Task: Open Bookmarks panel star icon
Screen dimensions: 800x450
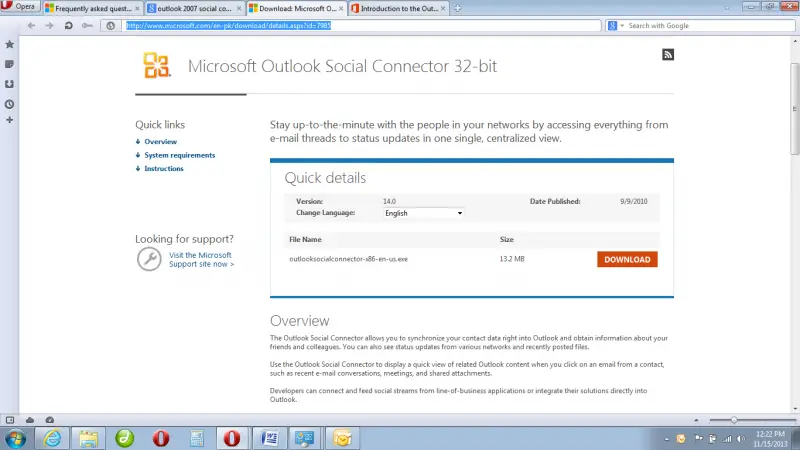Action: point(9,45)
